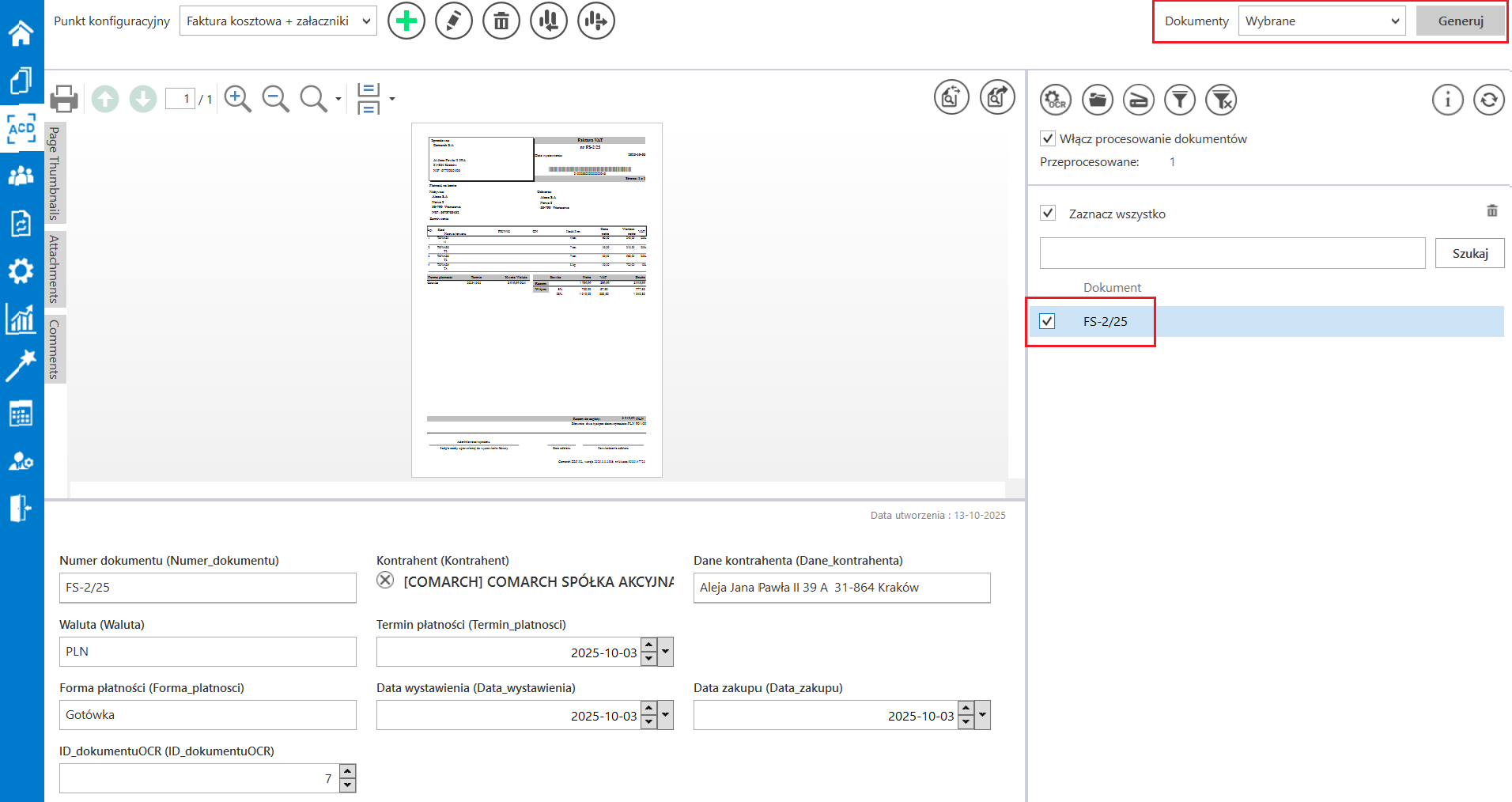Toggle 'Włącz procesowanie dokumentów' checkbox
1512x802 pixels.
1048,138
